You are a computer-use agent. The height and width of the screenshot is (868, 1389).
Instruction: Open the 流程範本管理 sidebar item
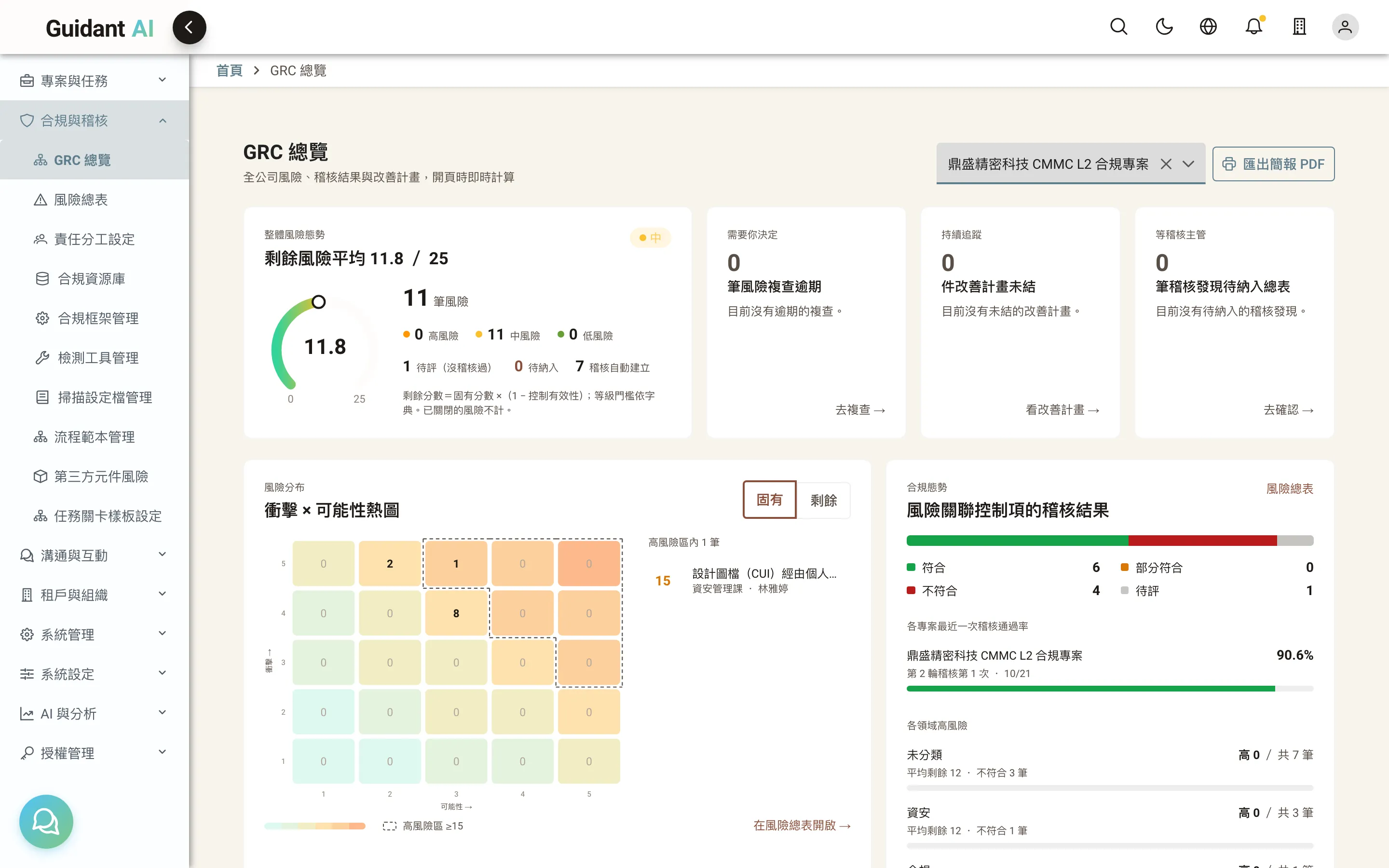pyautogui.click(x=94, y=437)
